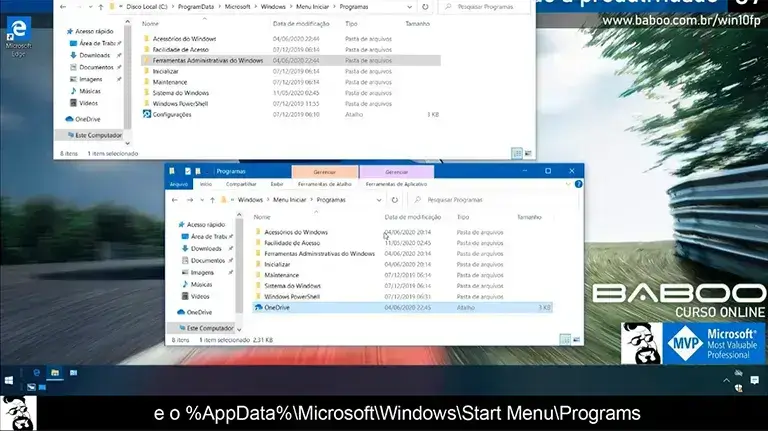
Task: Open Imagens in front window sidebar
Action: click(x=202, y=272)
